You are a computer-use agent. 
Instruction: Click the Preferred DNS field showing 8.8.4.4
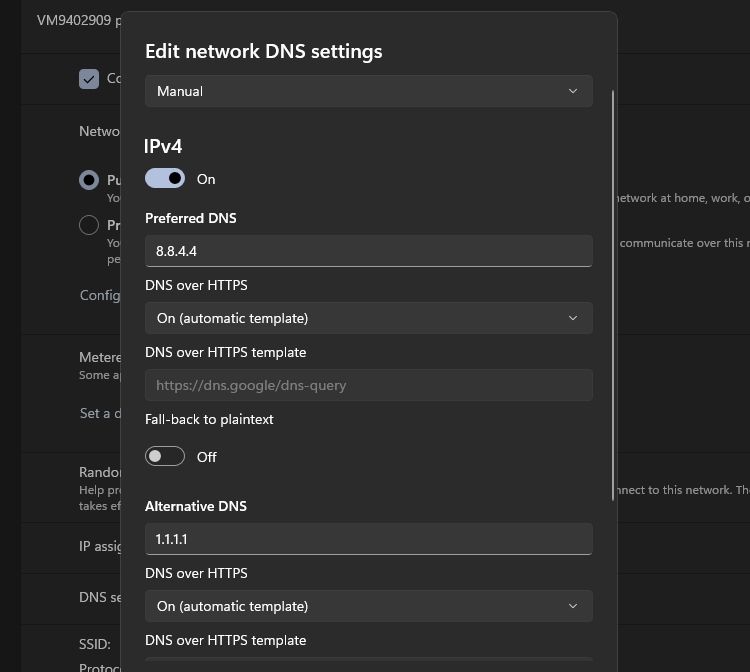[x=367, y=251]
